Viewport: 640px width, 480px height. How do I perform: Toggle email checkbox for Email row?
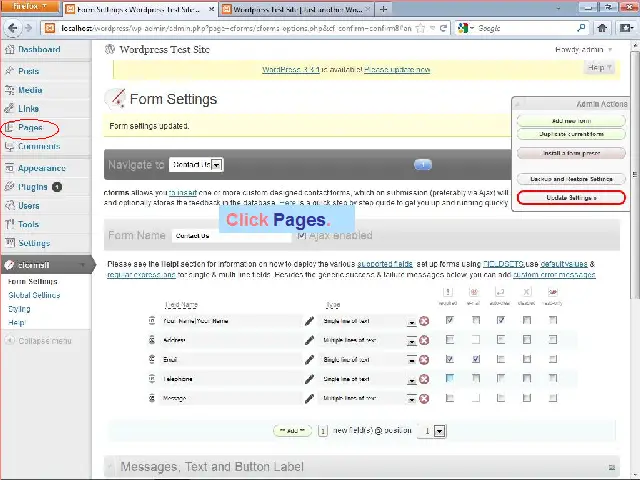[476, 359]
